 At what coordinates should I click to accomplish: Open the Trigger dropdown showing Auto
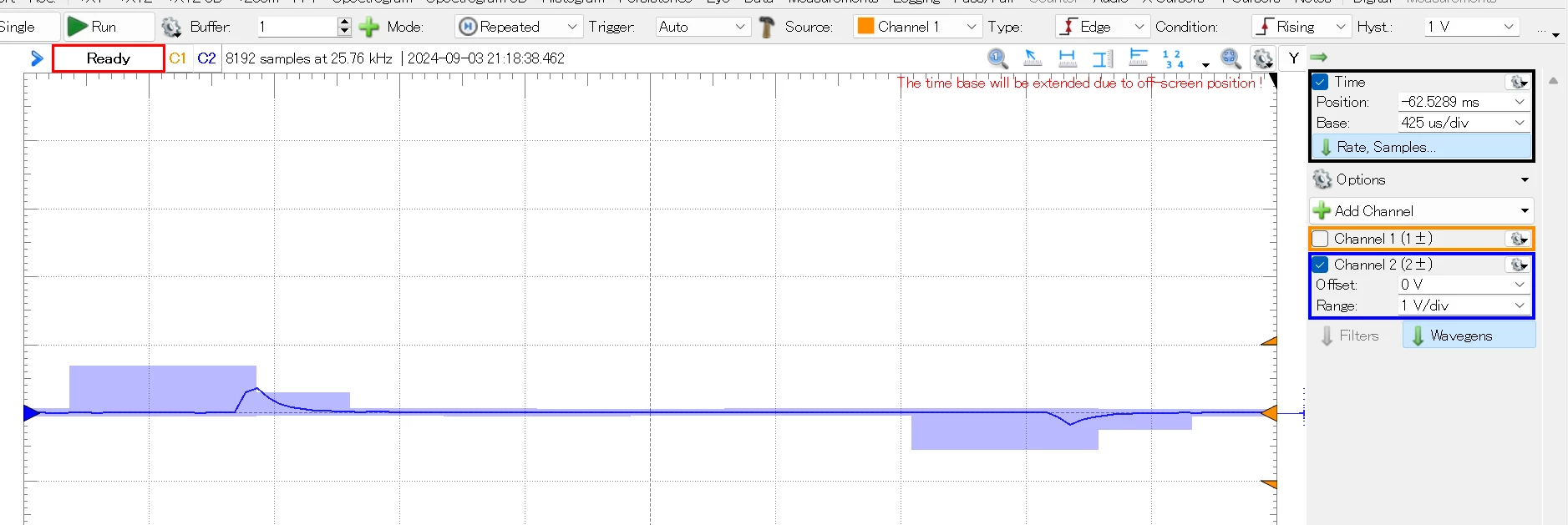[x=702, y=27]
